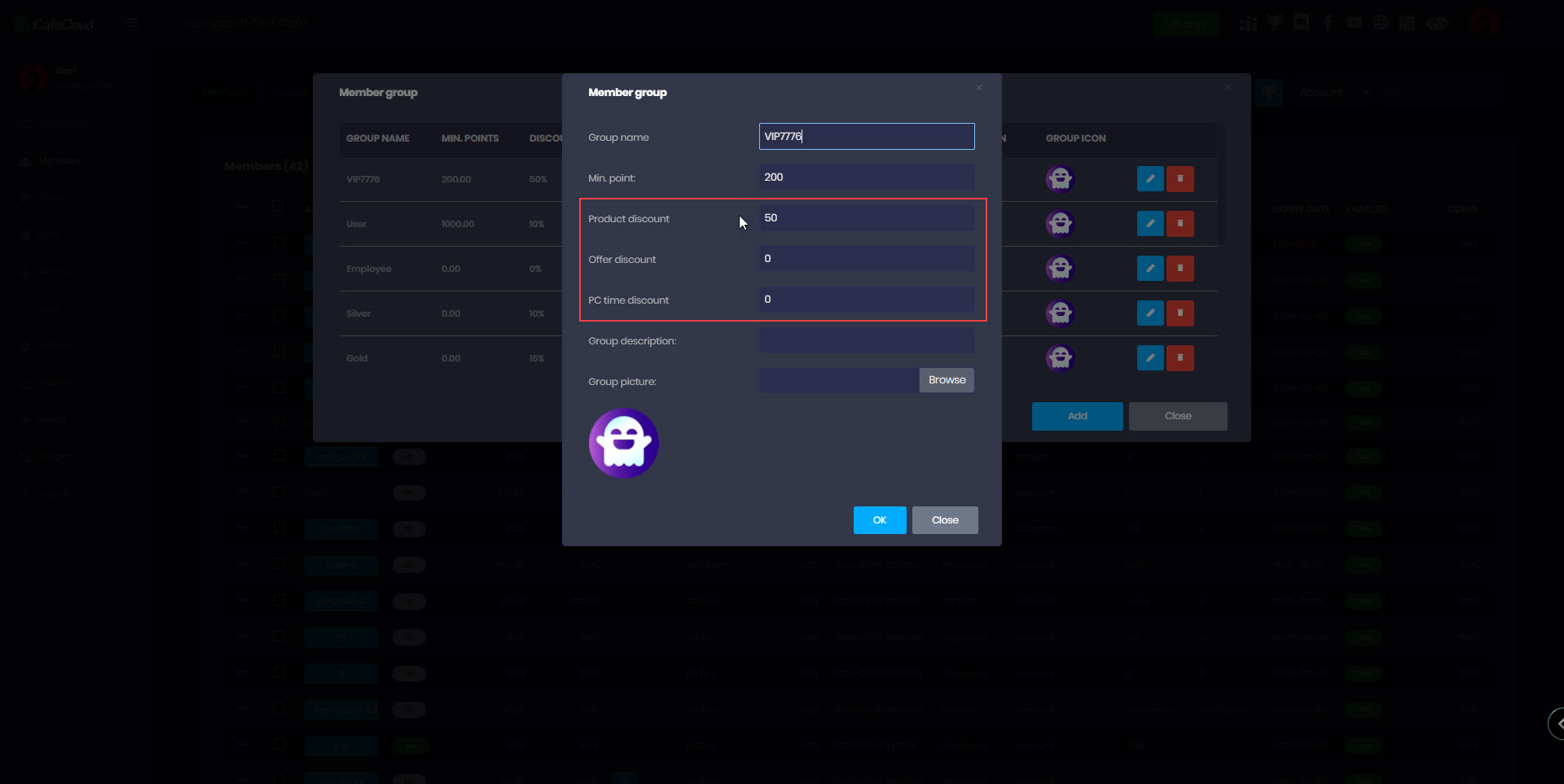Image resolution: width=1564 pixels, height=784 pixels.
Task: Toggle the hamburger menu next to iCafeCloud logo
Action: coord(132,23)
